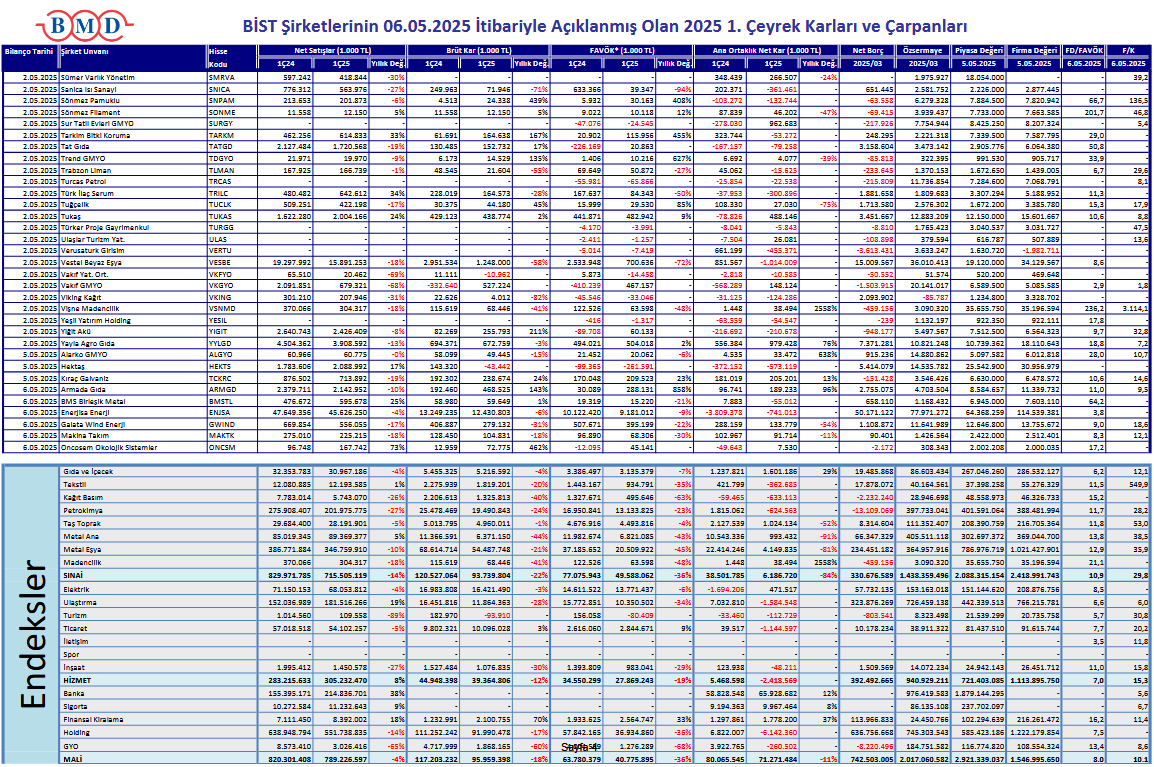
Task: Click the Tat Gıda company name
Action: [78, 147]
